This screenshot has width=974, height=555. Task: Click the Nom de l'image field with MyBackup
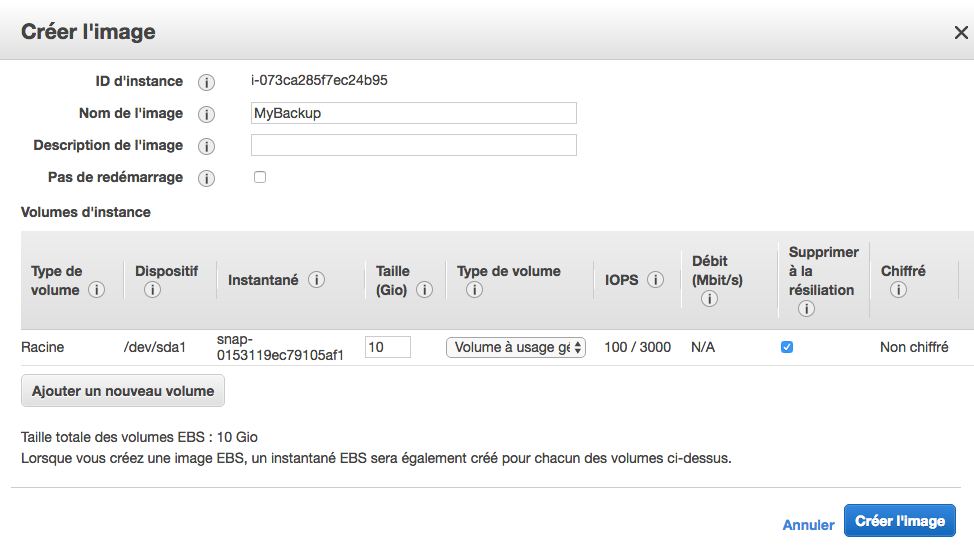coord(413,113)
